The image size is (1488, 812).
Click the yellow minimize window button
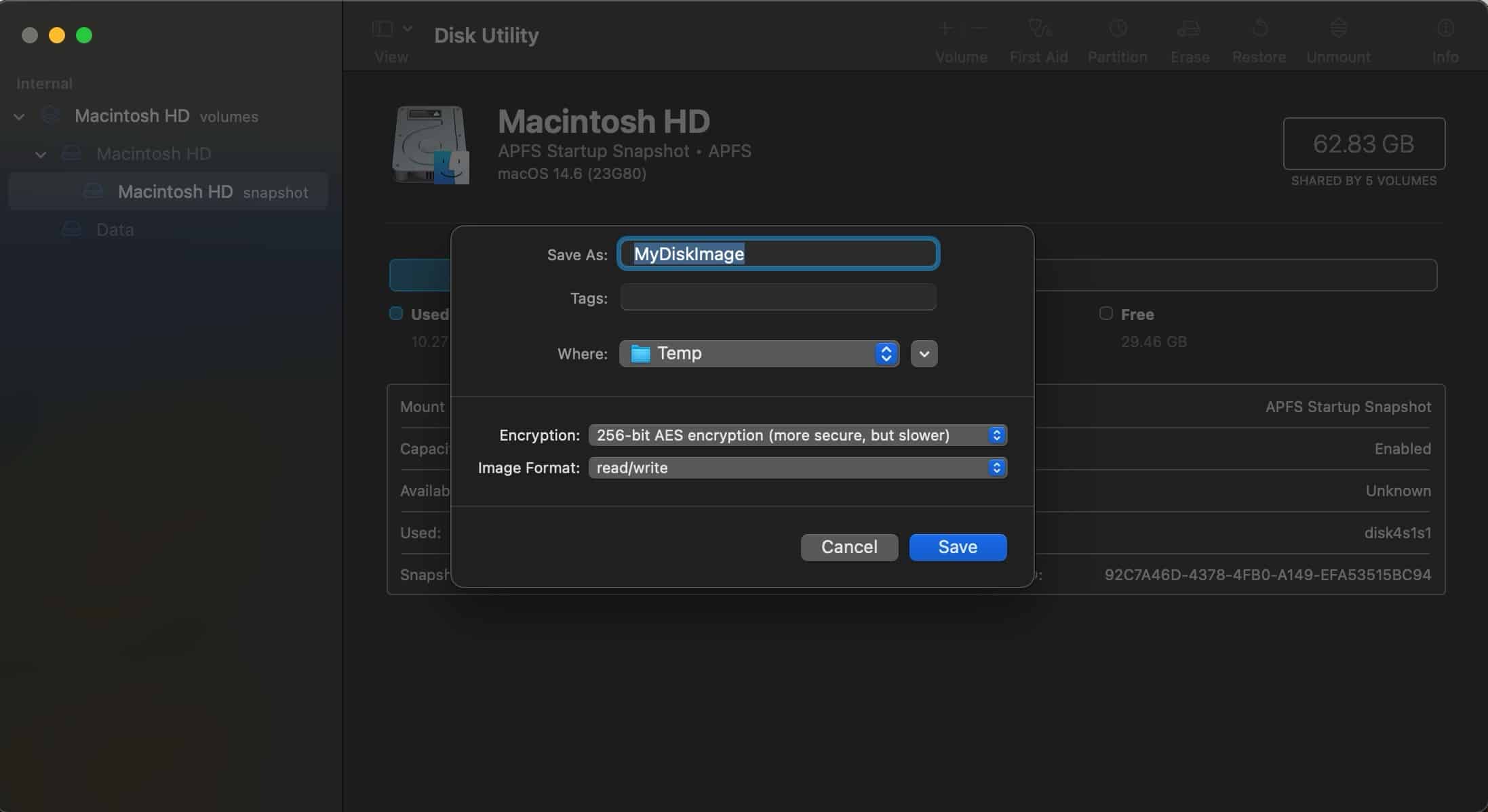[x=57, y=35]
